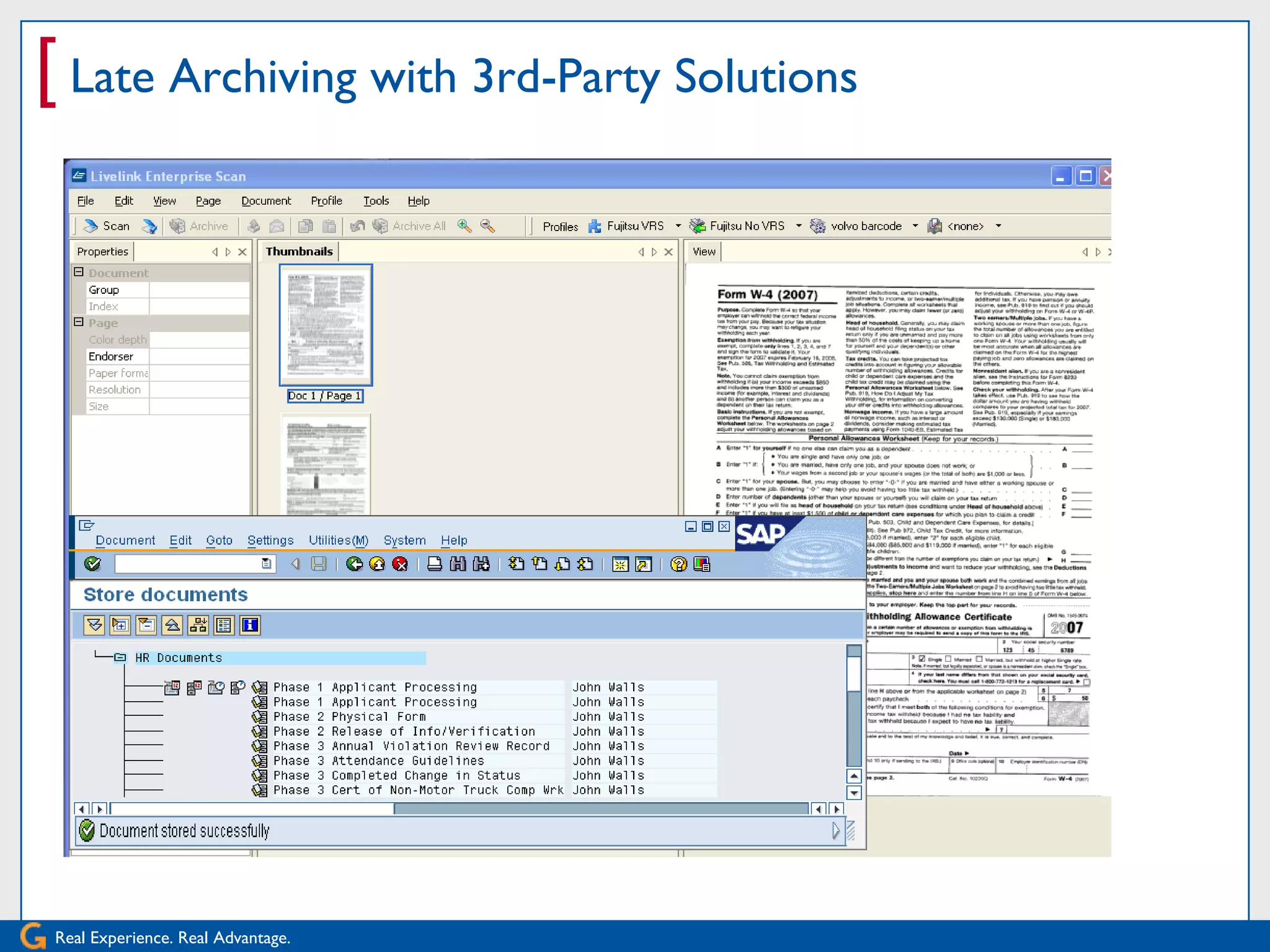Click the SAP Generate Shortcut icon
Screen dimensions: 1270x952
[644, 564]
